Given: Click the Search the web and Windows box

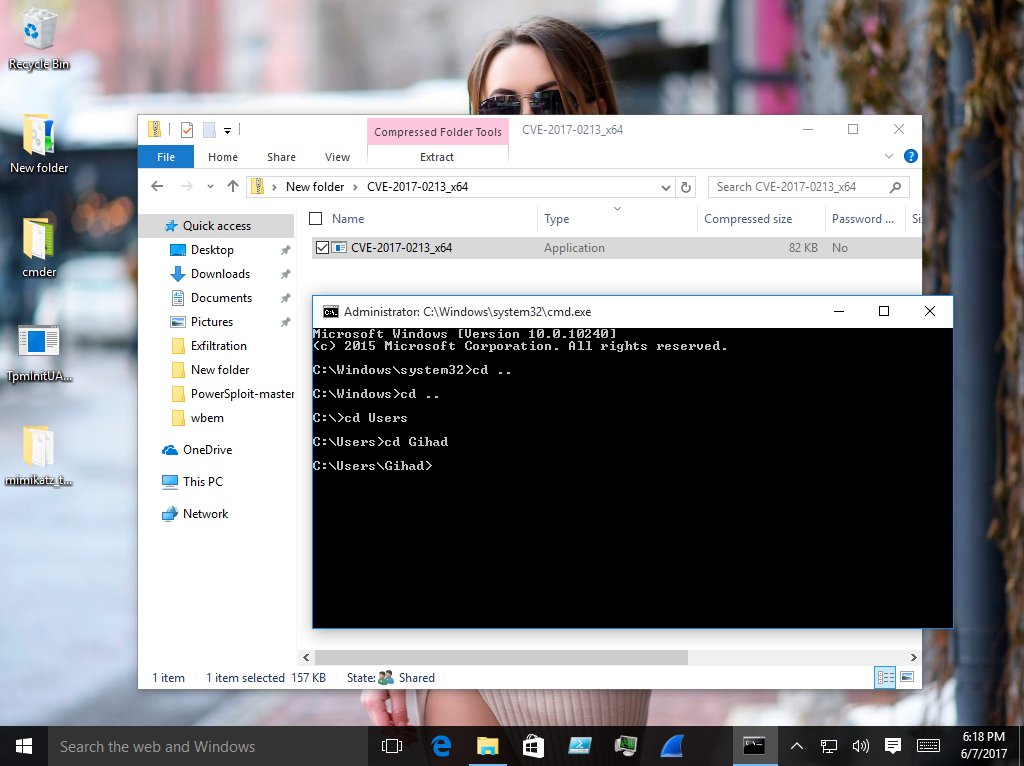Looking at the screenshot, I should click(208, 746).
